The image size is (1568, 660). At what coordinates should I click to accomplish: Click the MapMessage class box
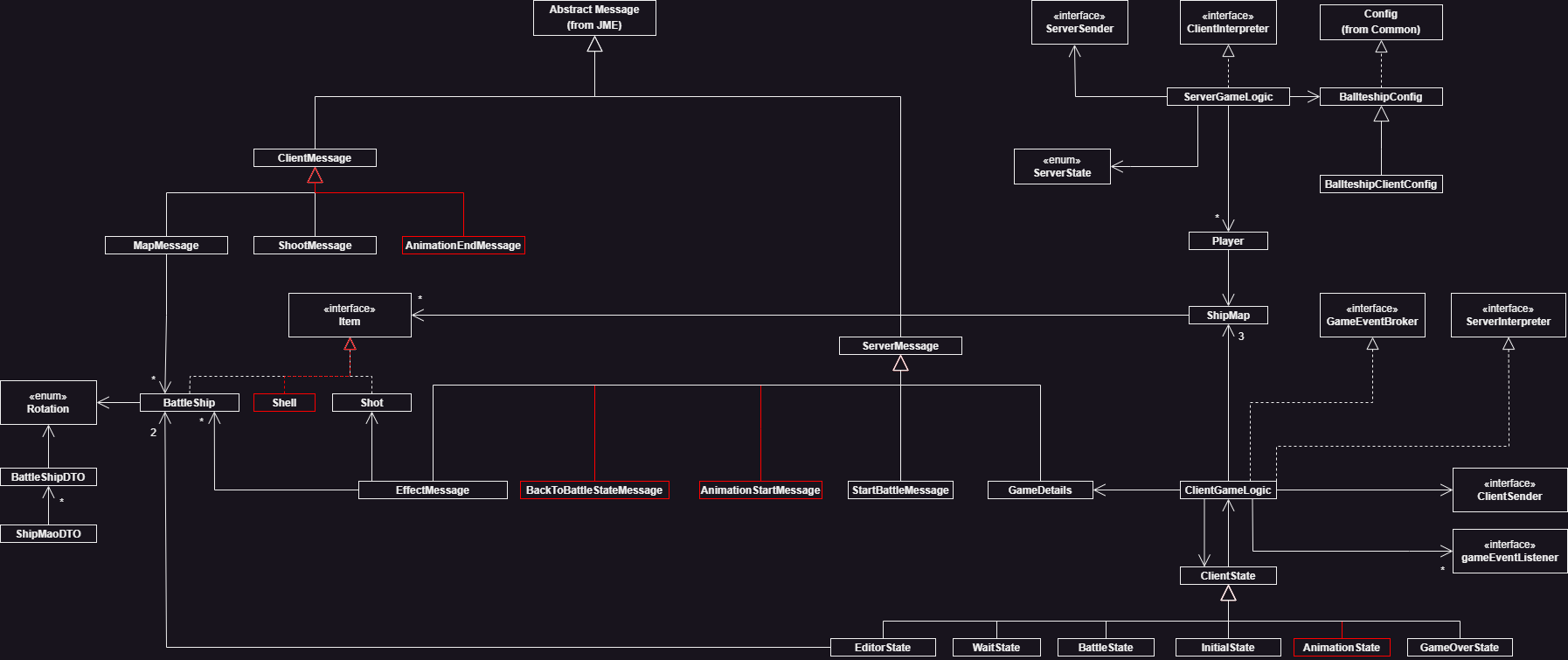pos(166,246)
